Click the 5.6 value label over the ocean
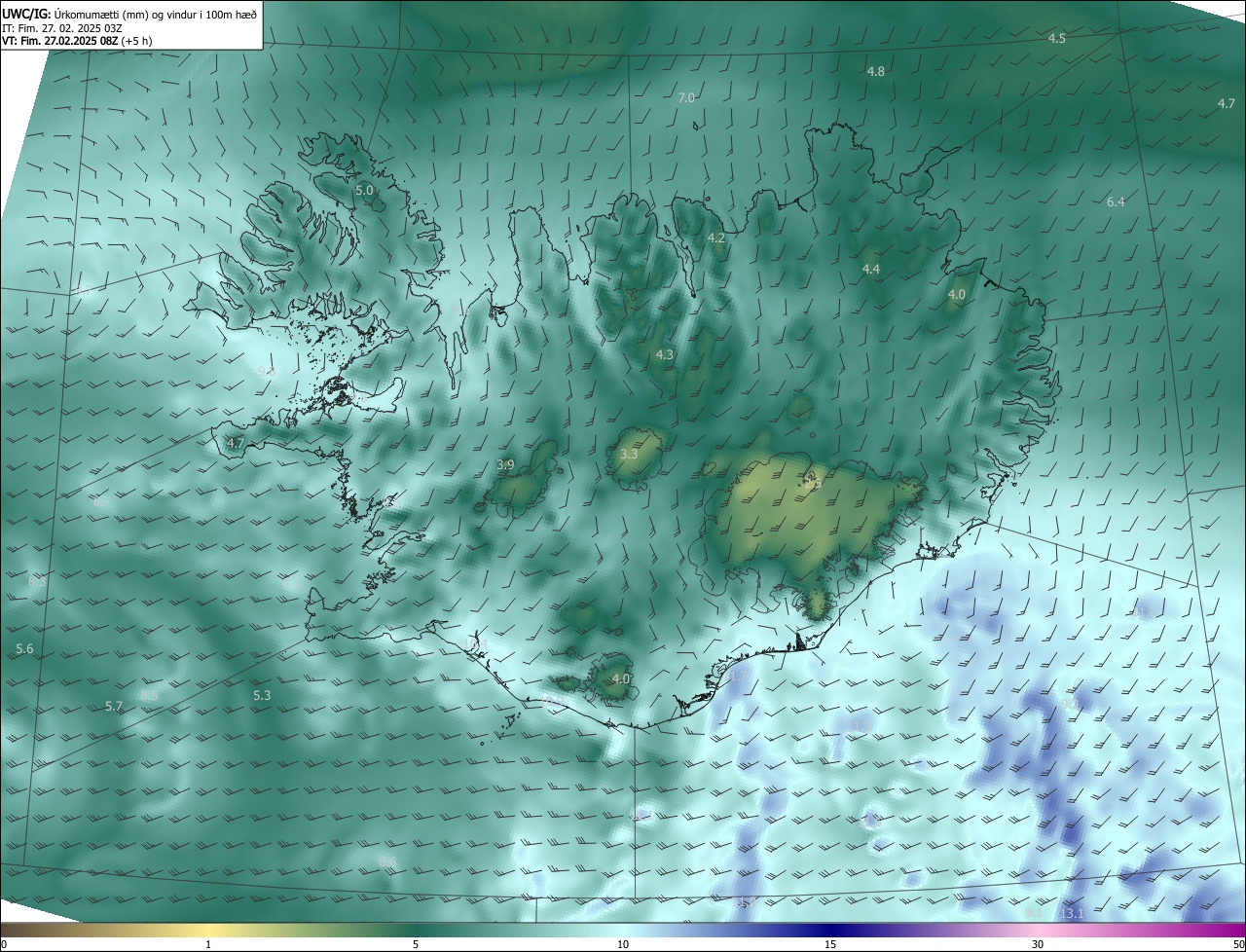The image size is (1246, 952). 24,649
